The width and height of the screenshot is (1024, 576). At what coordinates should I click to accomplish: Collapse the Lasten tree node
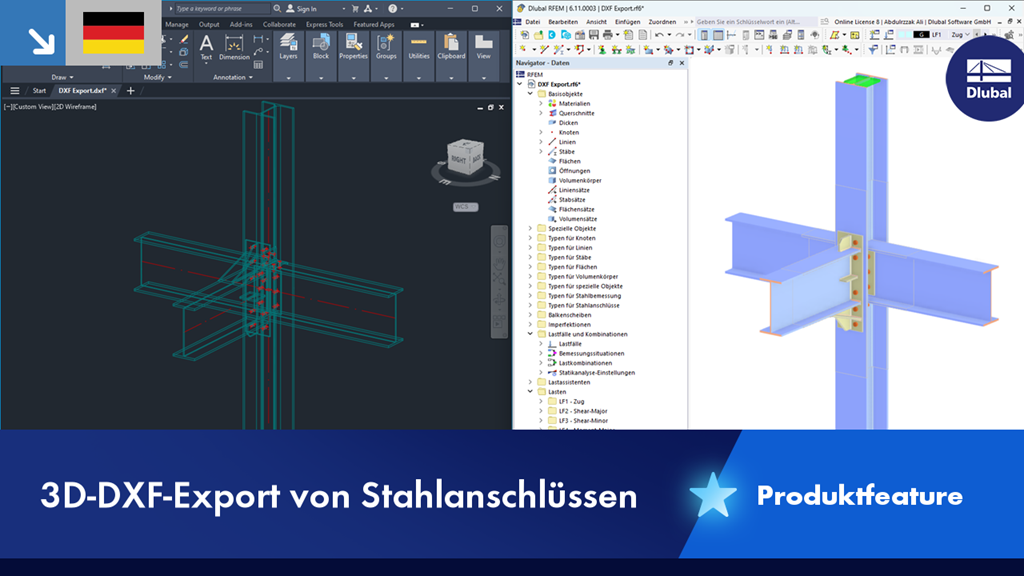click(x=530, y=392)
